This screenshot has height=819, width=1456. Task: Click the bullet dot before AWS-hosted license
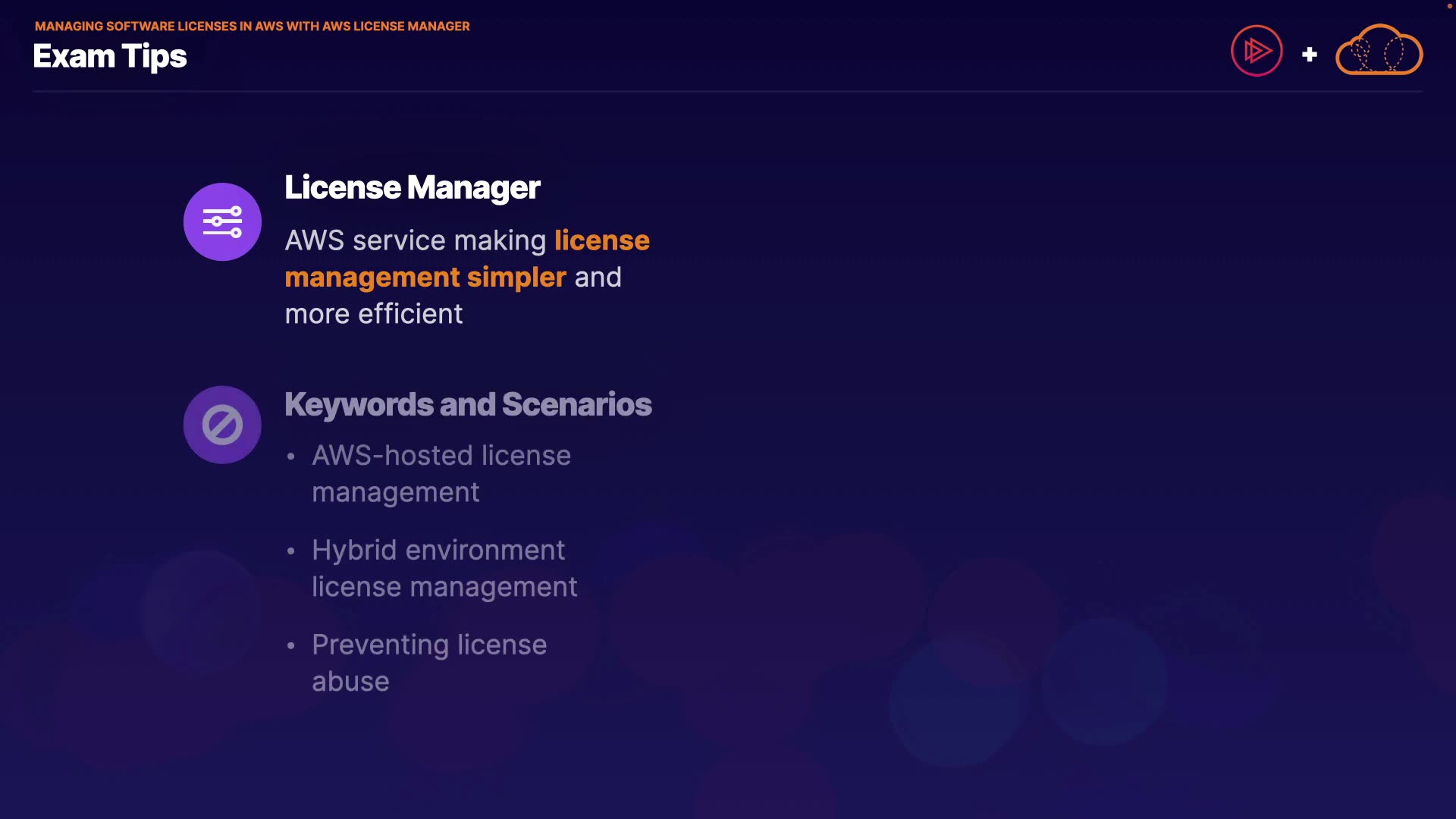[290, 457]
